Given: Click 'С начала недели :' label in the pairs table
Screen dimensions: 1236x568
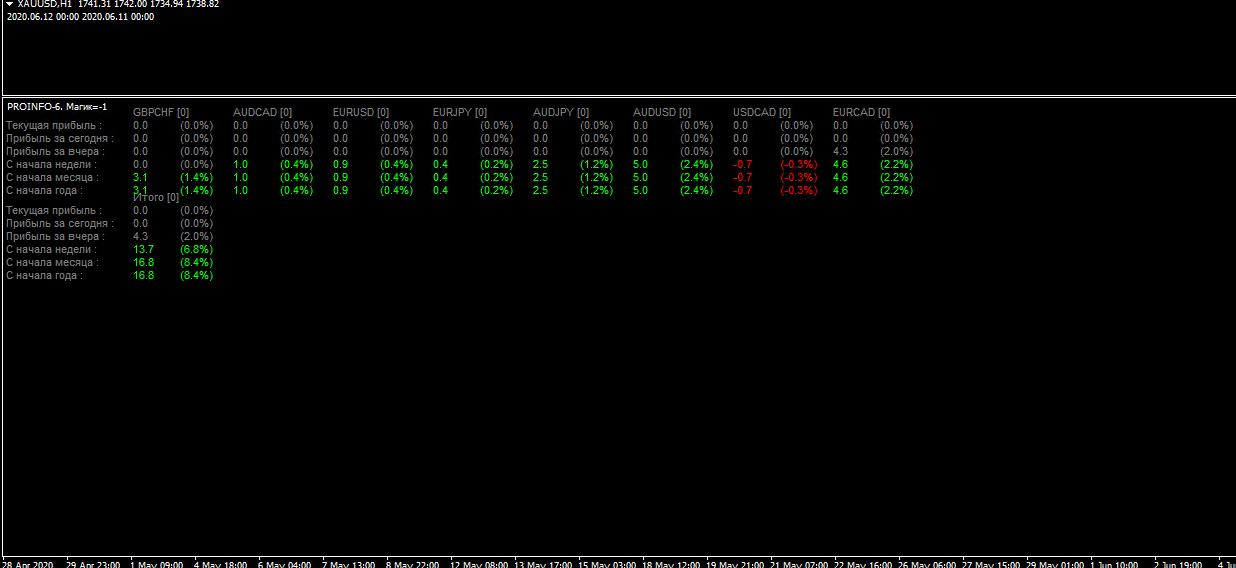Looking at the screenshot, I should click(52, 165).
